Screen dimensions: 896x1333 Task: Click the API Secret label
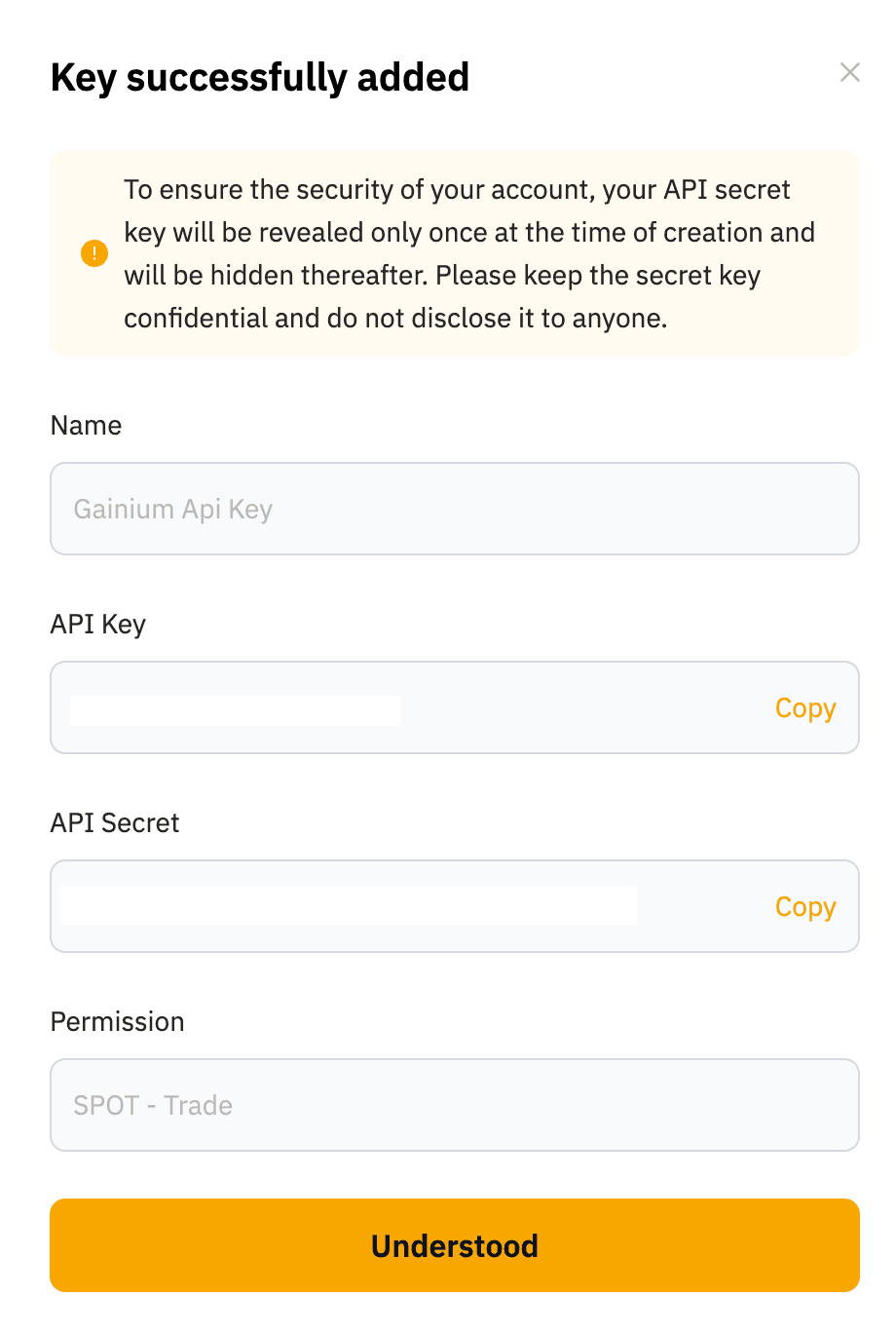tap(114, 823)
